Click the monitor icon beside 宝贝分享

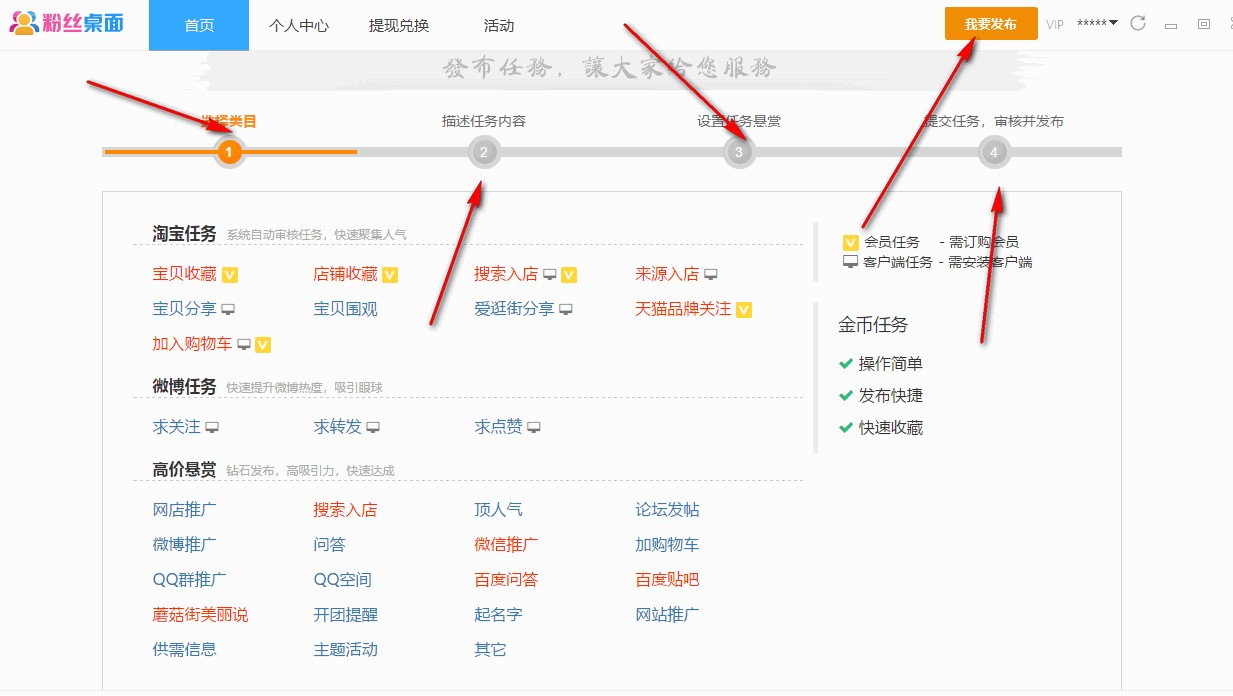pos(228,310)
